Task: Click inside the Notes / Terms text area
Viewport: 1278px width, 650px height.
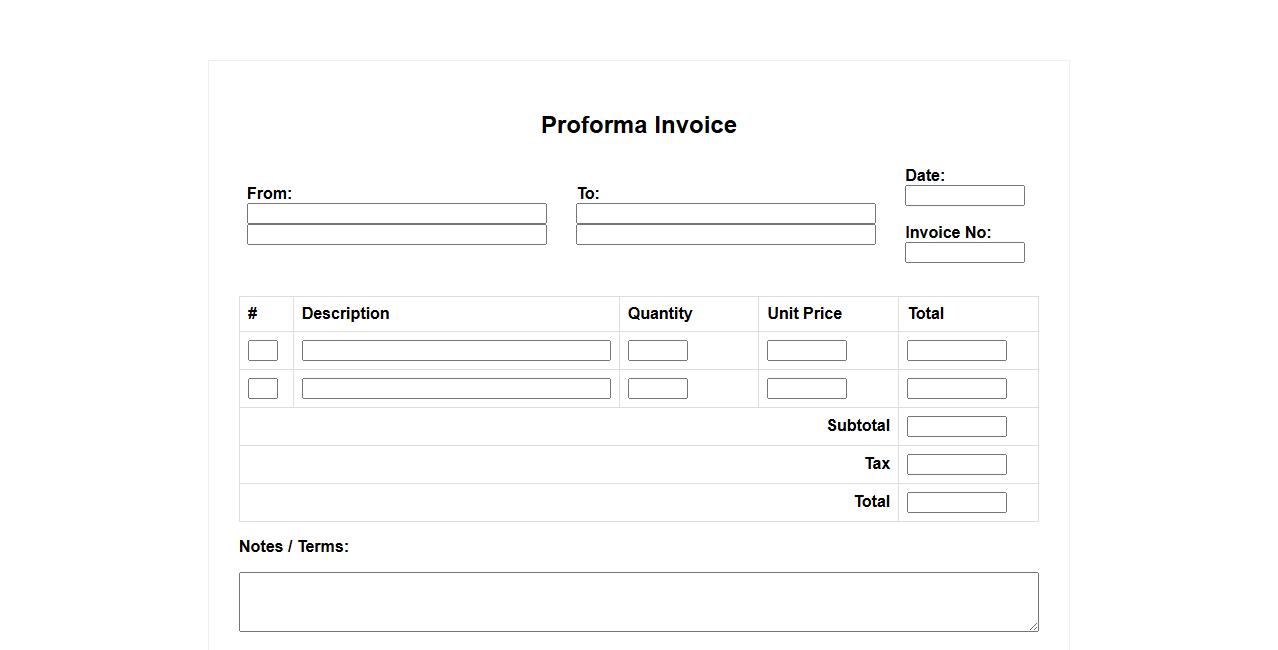Action: (638, 601)
